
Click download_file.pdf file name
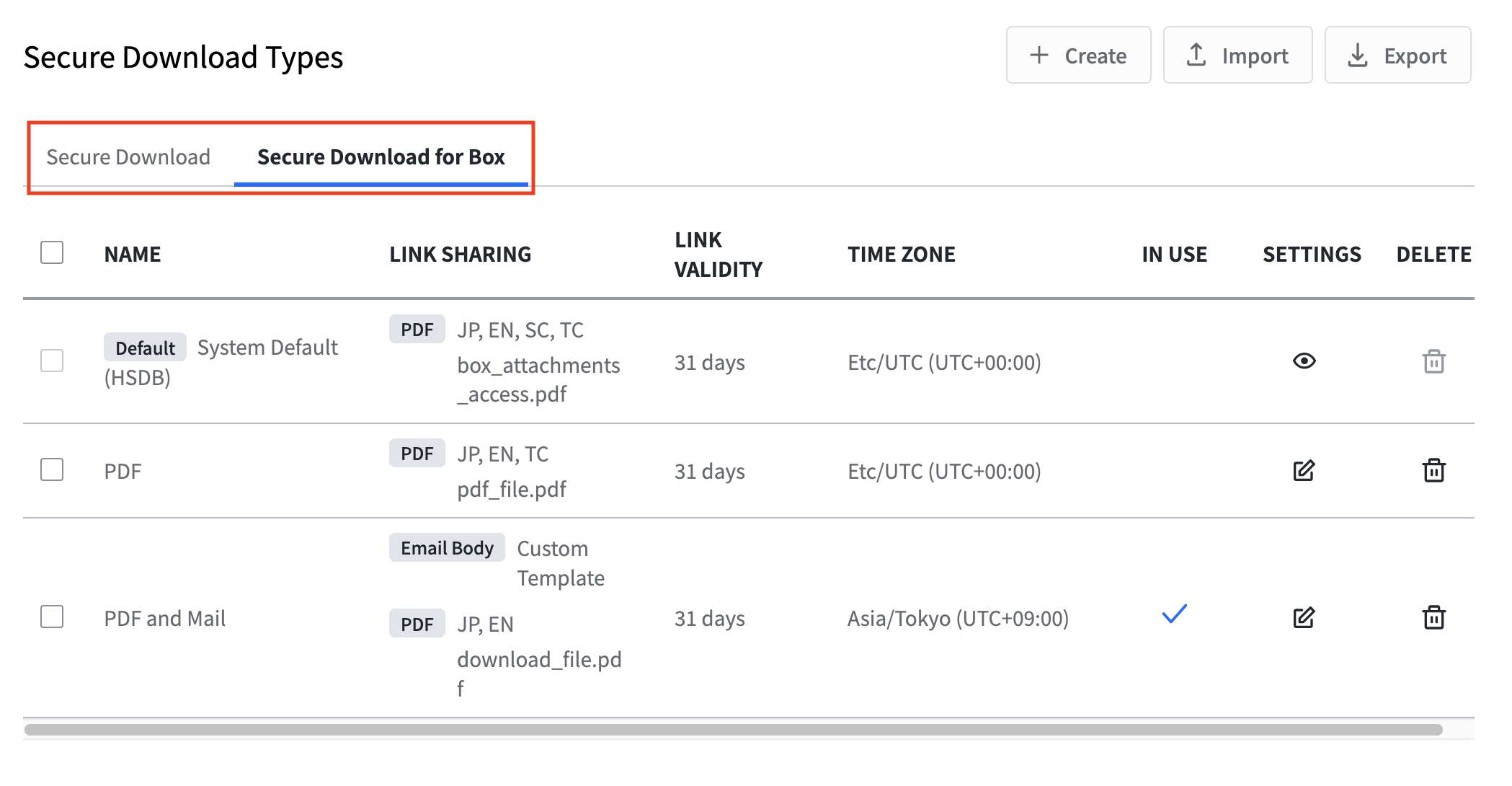pos(539,674)
